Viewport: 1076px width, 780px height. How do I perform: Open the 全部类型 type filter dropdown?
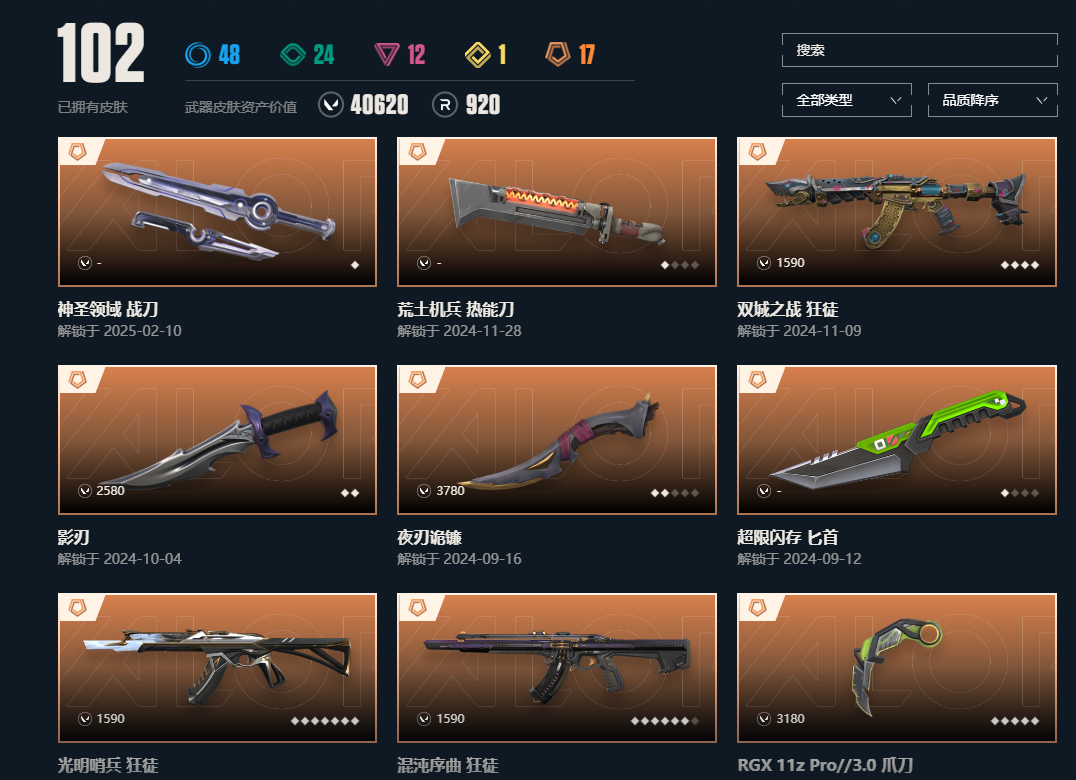click(847, 100)
